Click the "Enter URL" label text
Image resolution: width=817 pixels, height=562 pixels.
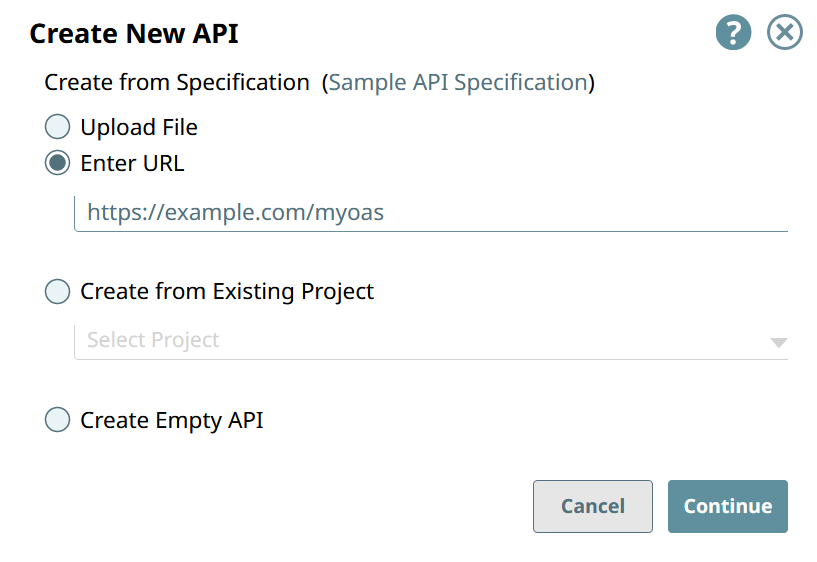click(x=132, y=163)
